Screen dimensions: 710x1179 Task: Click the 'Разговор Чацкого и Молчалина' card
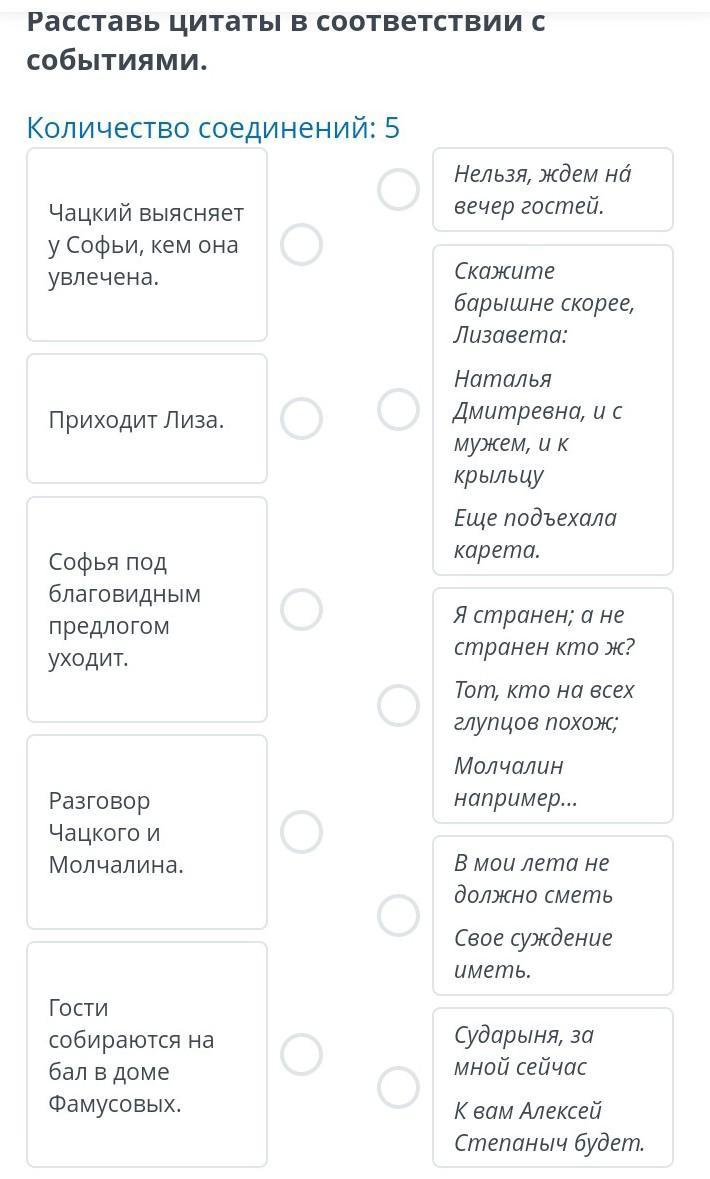[x=147, y=832]
